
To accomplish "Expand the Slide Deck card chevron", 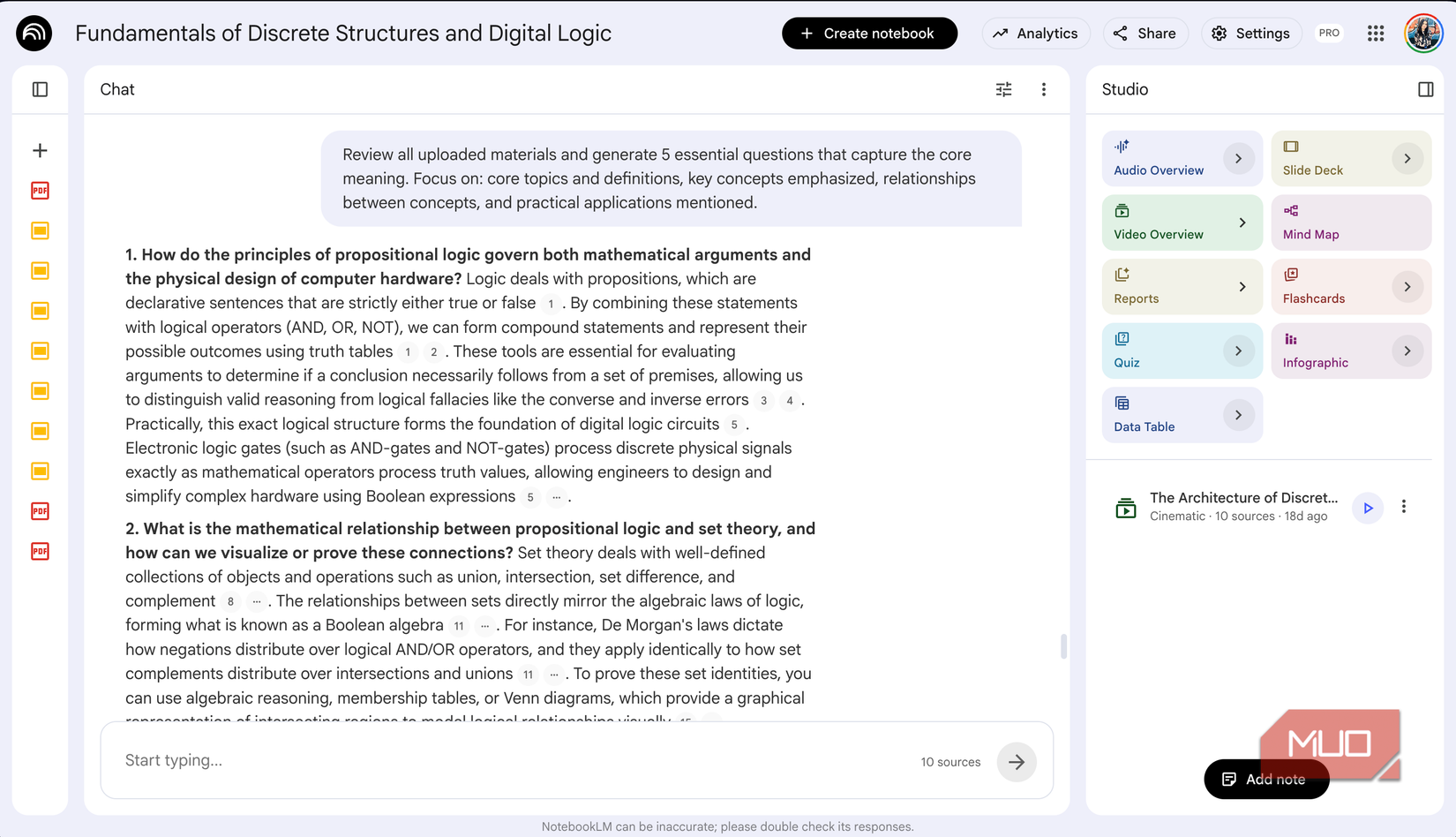I will pos(1407,158).
